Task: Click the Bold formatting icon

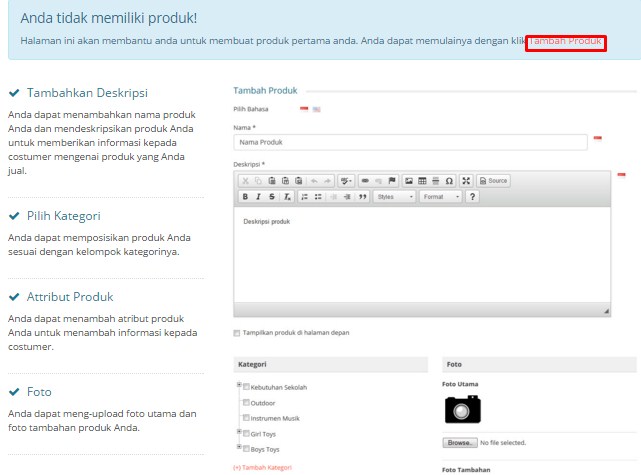Action: click(x=245, y=197)
